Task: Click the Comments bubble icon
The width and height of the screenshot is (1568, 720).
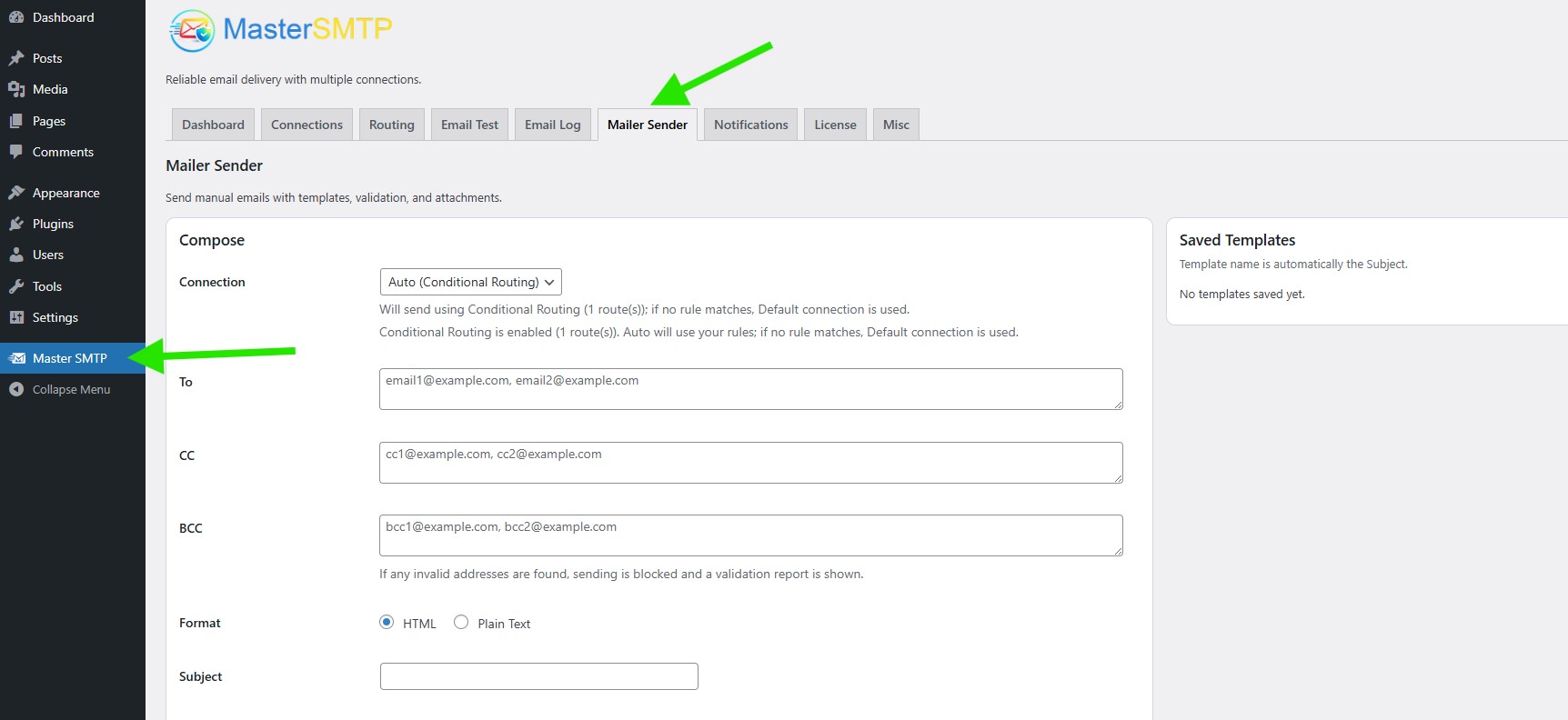Action: [16, 152]
